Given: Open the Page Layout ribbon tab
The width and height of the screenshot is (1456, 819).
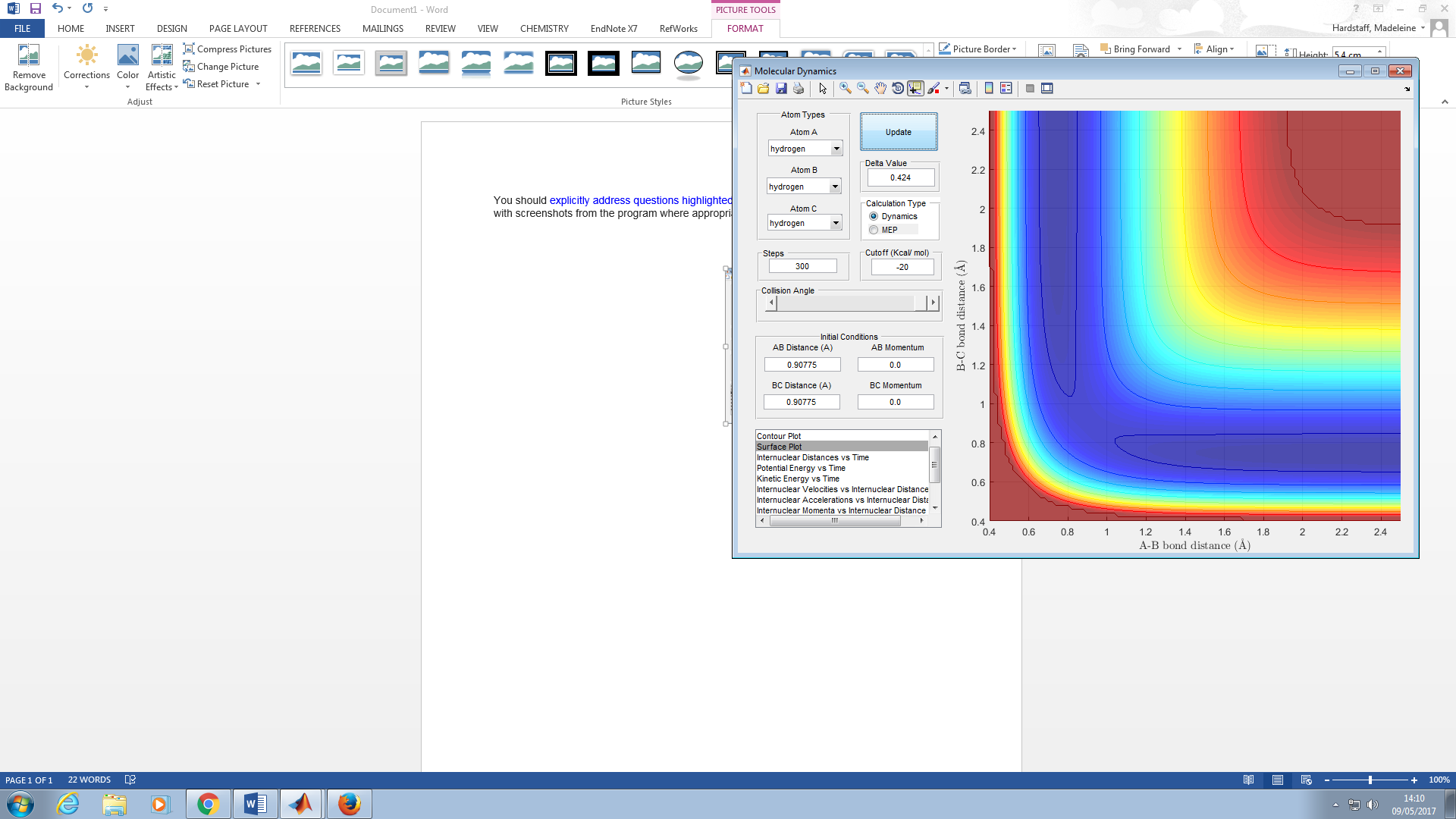Looking at the screenshot, I should click(x=238, y=29).
